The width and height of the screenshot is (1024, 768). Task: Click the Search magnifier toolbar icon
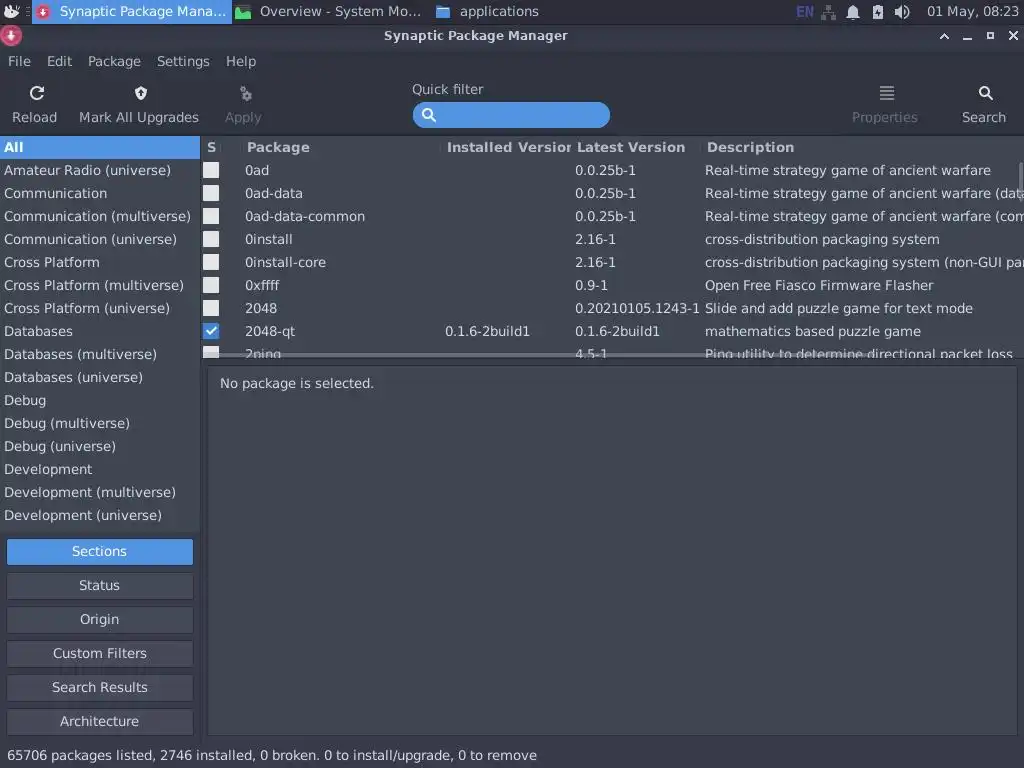click(985, 93)
